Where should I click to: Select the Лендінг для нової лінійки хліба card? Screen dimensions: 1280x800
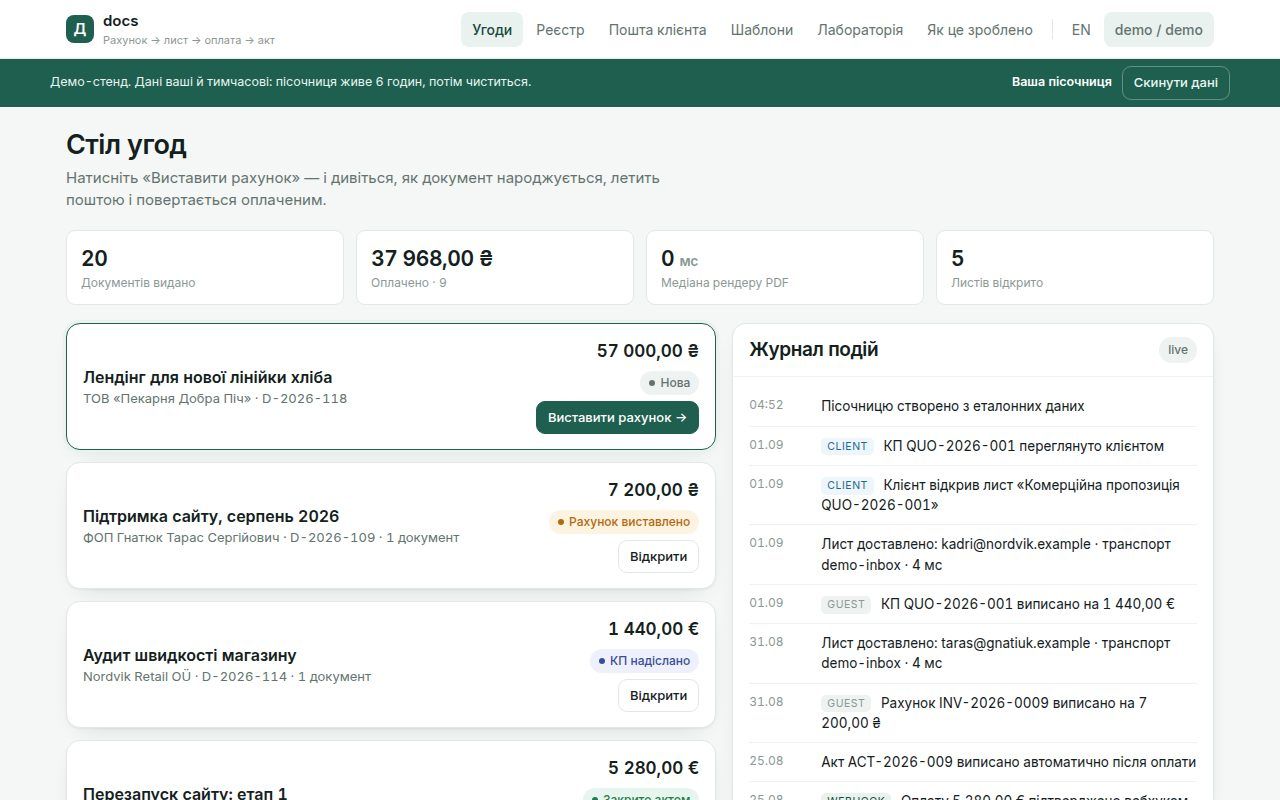point(391,386)
